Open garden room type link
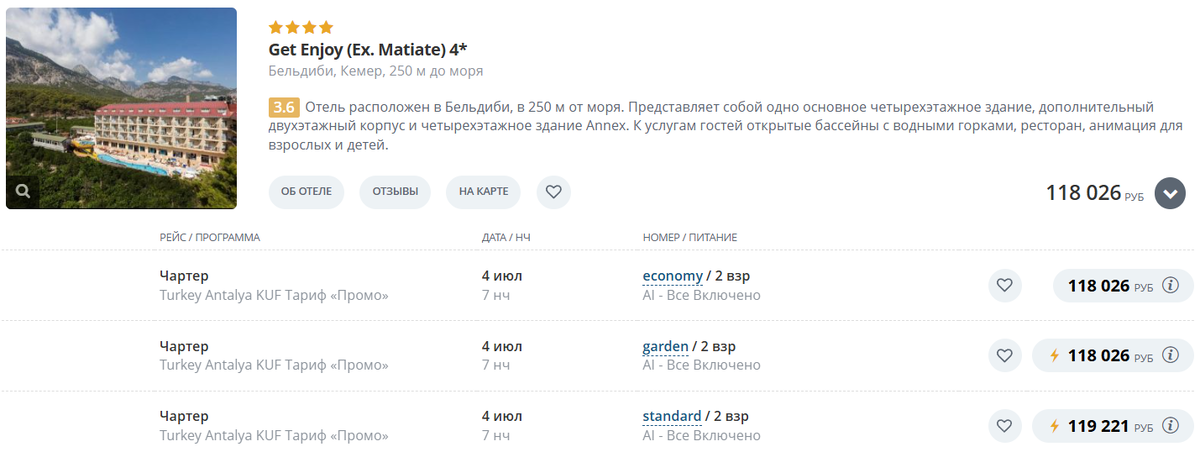 point(665,346)
